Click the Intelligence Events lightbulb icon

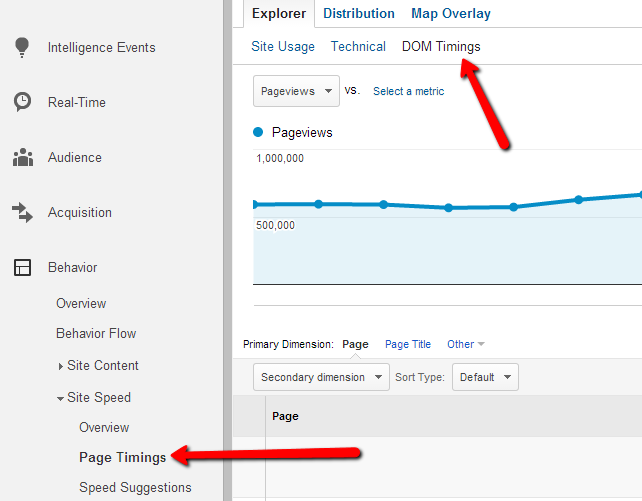22,47
